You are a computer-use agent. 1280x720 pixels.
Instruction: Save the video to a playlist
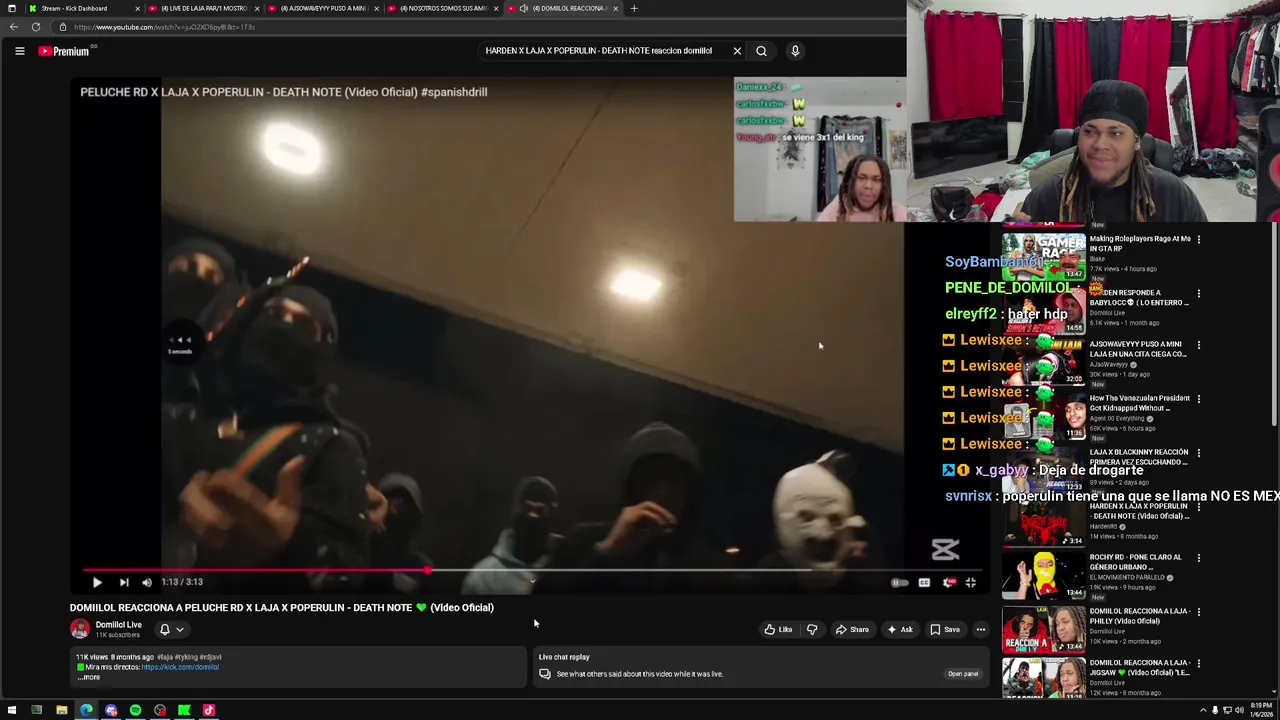(x=945, y=630)
